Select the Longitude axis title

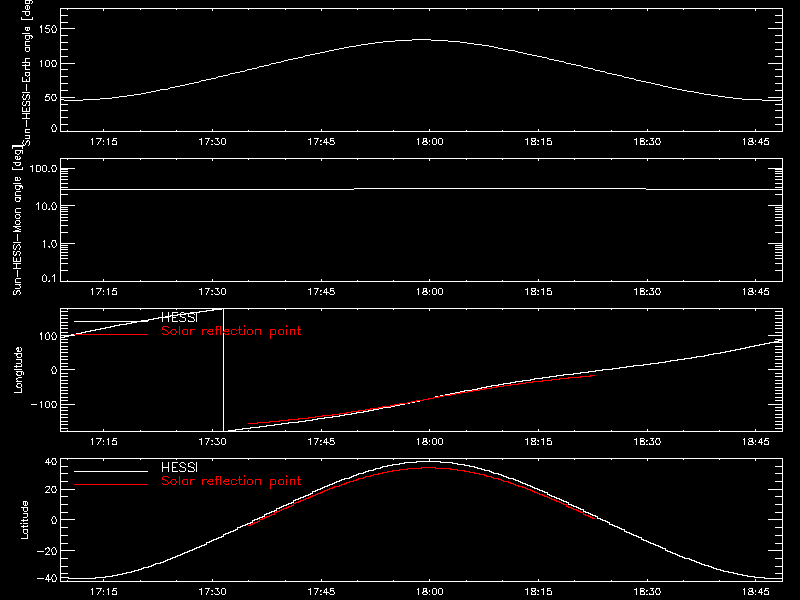[x=18, y=370]
